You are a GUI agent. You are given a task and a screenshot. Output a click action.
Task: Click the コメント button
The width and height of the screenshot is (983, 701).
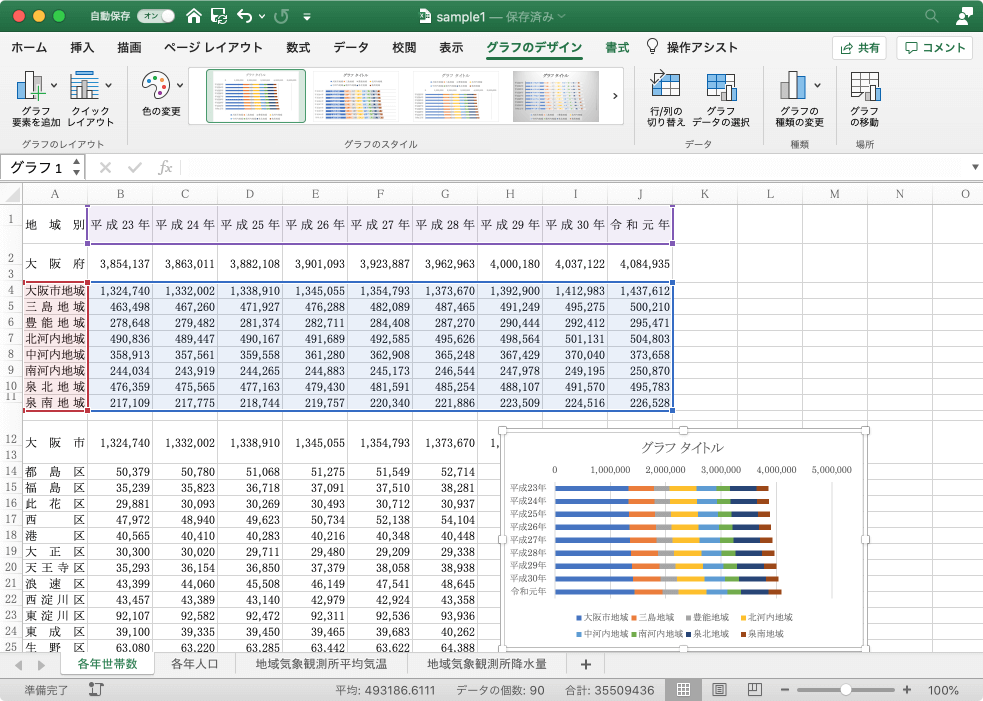click(935, 47)
